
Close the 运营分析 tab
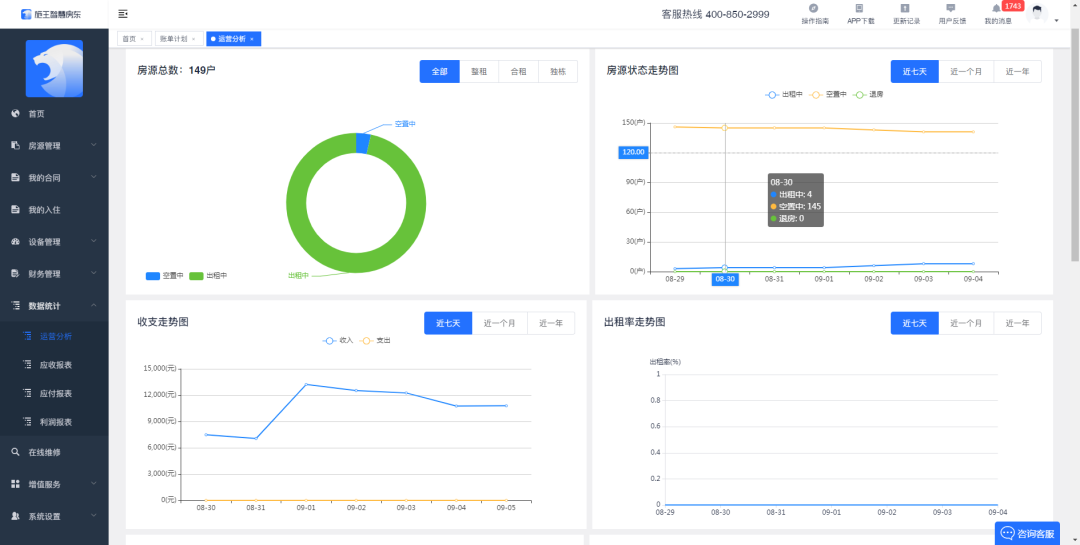click(x=251, y=39)
